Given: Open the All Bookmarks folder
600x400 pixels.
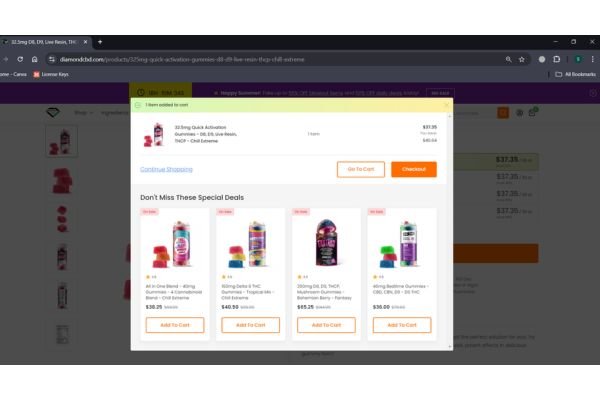Looking at the screenshot, I should click(576, 74).
